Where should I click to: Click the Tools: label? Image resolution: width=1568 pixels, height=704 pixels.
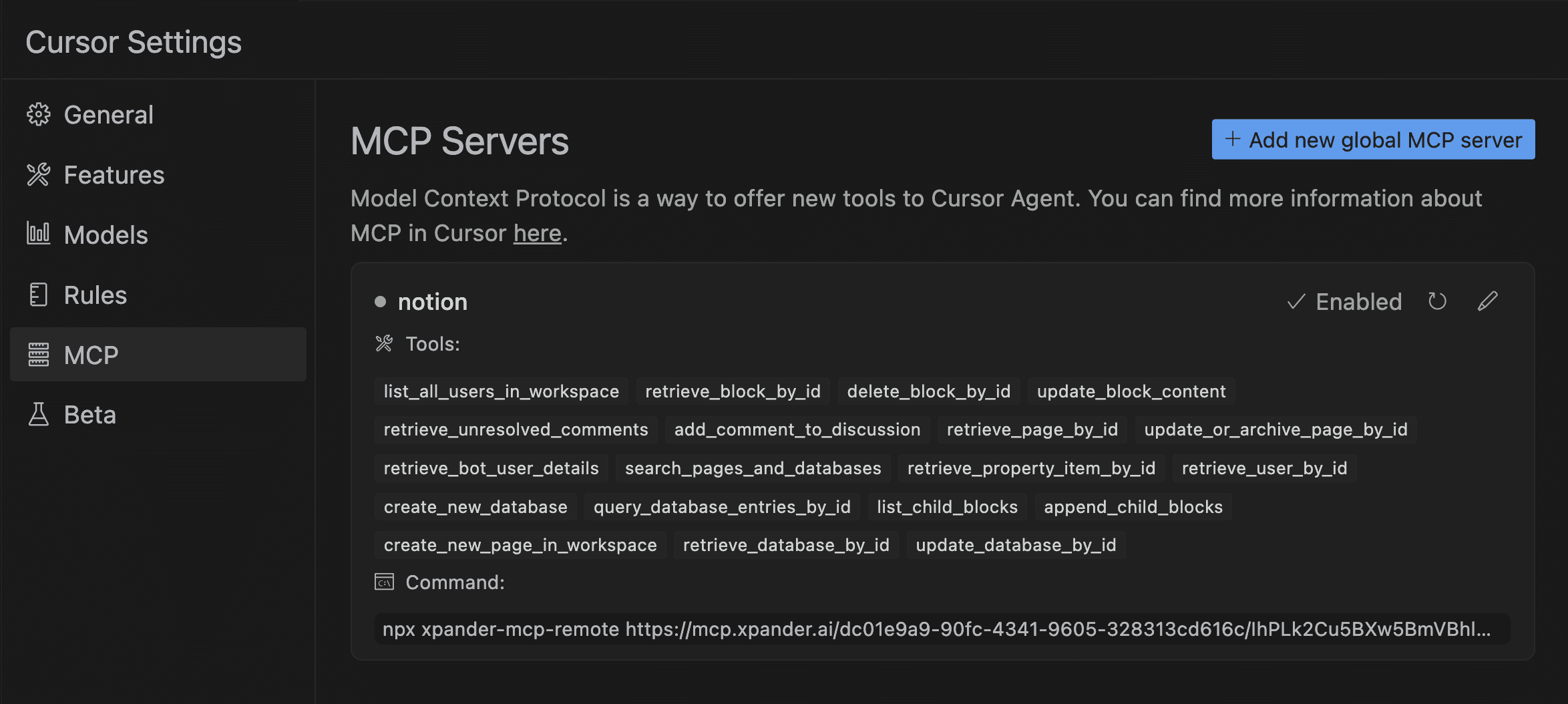click(x=433, y=344)
